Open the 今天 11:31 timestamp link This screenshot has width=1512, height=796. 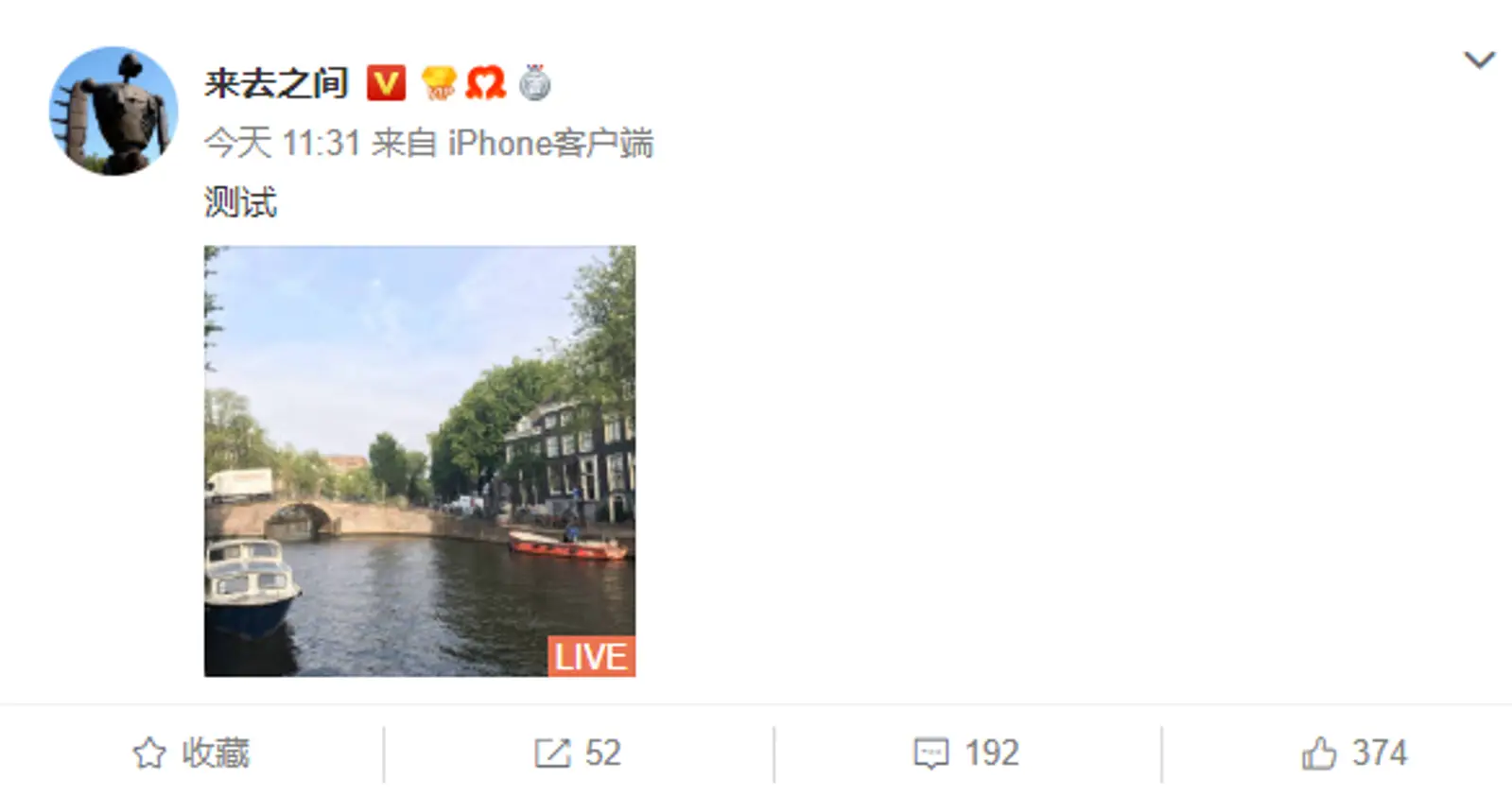[282, 144]
